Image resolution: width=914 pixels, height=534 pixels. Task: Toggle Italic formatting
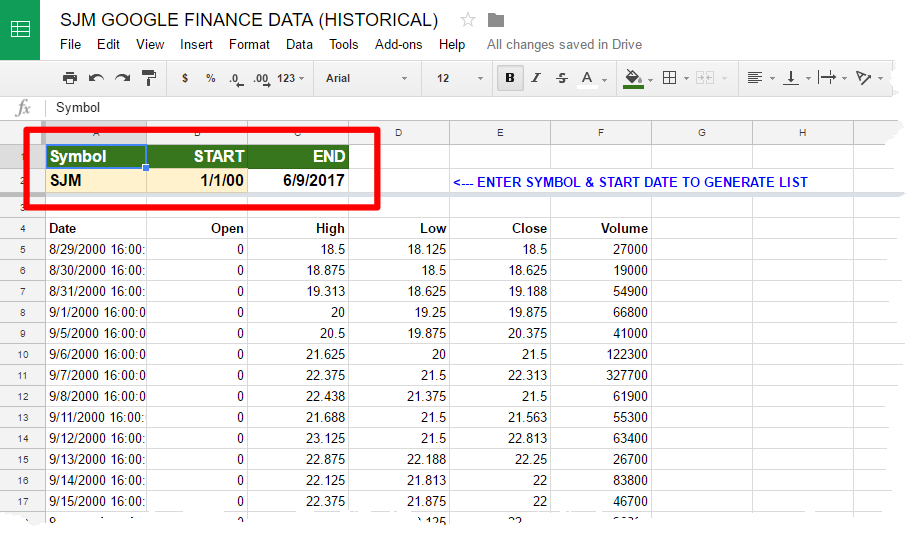point(536,78)
